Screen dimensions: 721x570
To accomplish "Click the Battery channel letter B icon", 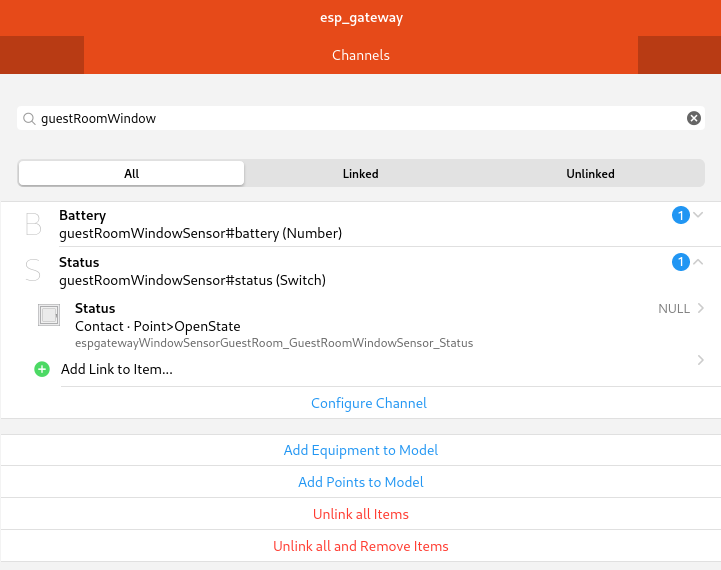I will [x=33, y=225].
